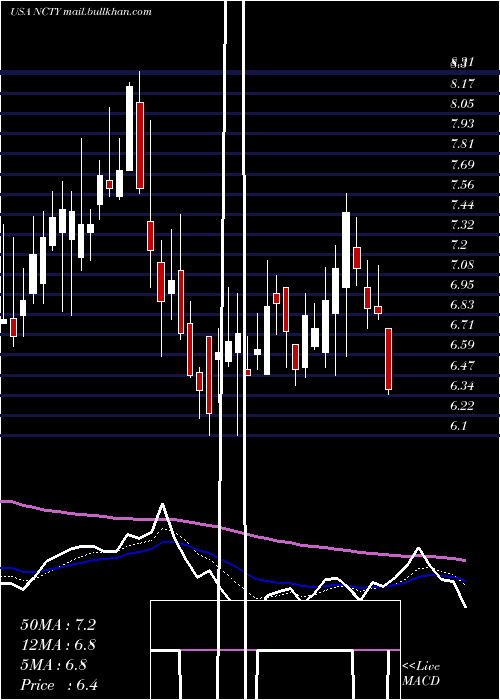The width and height of the screenshot is (500, 700).
Task: Click the 6.22 price axis label
Action: click(x=462, y=405)
